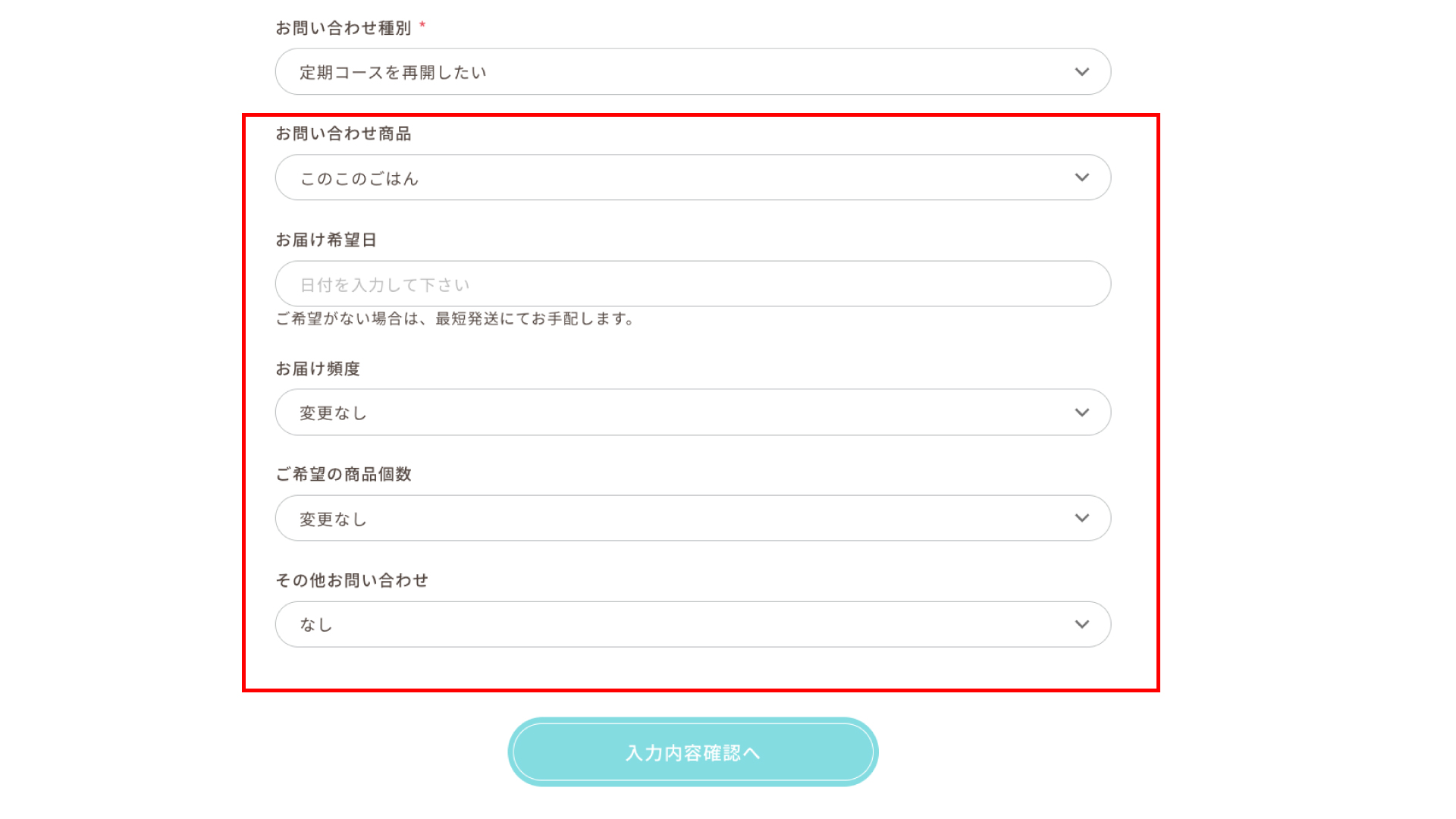The height and width of the screenshot is (819, 1456).
Task: Open the このこのごはん product selection box
Action: [693, 177]
